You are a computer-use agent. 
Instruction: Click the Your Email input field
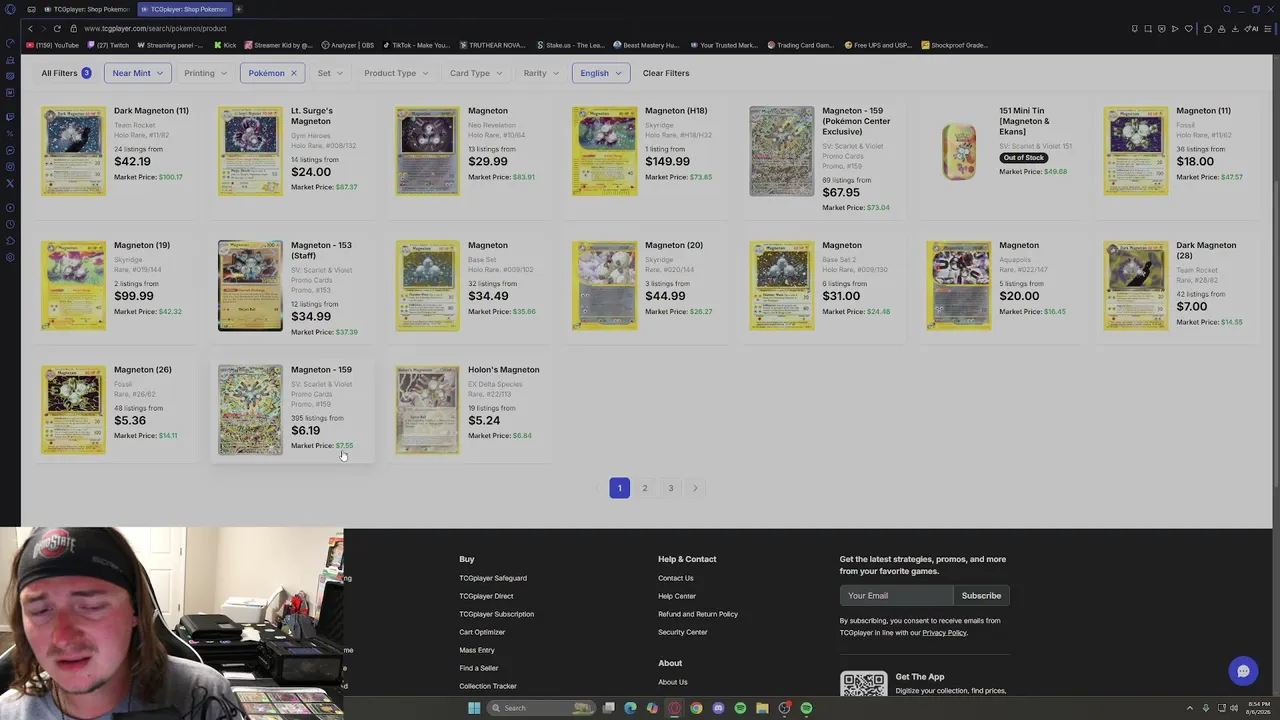pyautogui.click(x=896, y=596)
